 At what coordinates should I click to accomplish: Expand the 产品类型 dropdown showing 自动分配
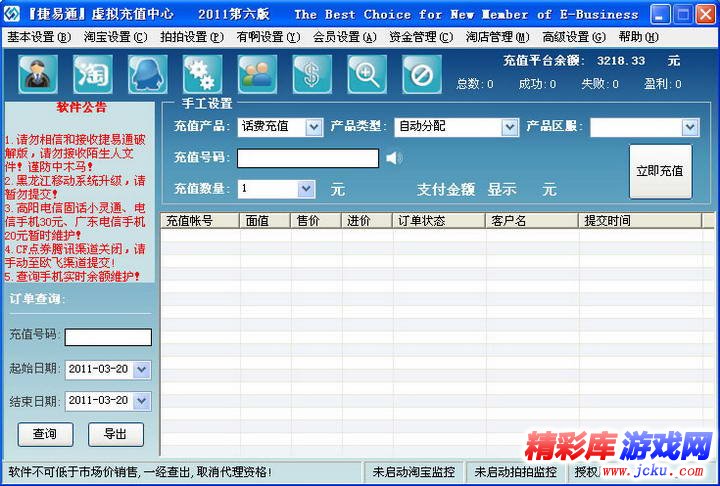(x=509, y=127)
